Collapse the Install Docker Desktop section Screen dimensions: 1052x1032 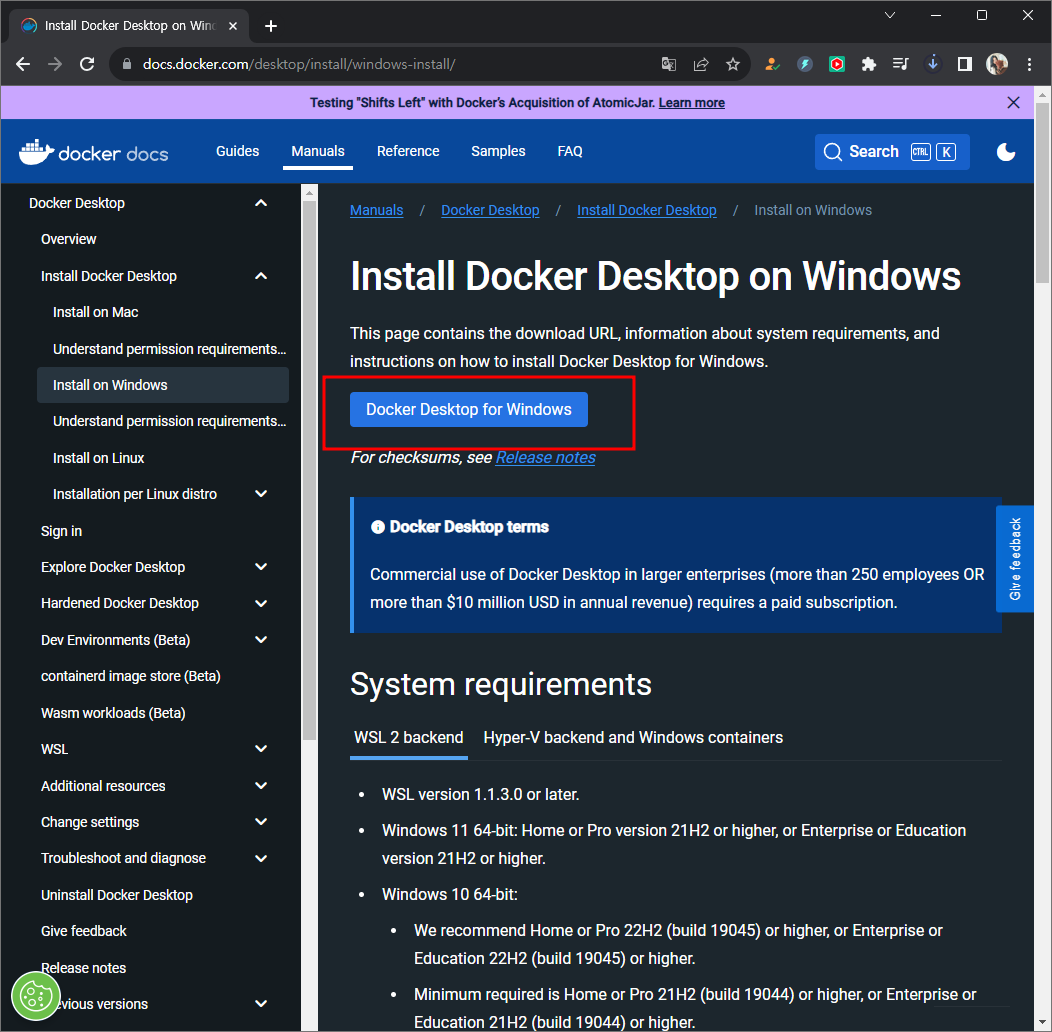click(261, 276)
